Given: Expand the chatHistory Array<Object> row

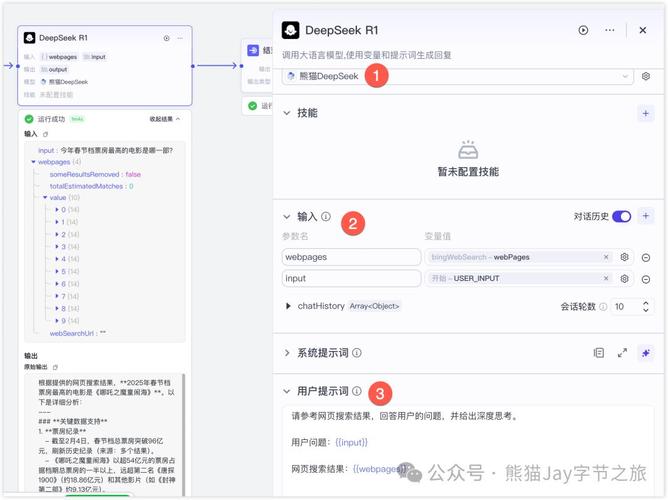Looking at the screenshot, I should pos(288,306).
